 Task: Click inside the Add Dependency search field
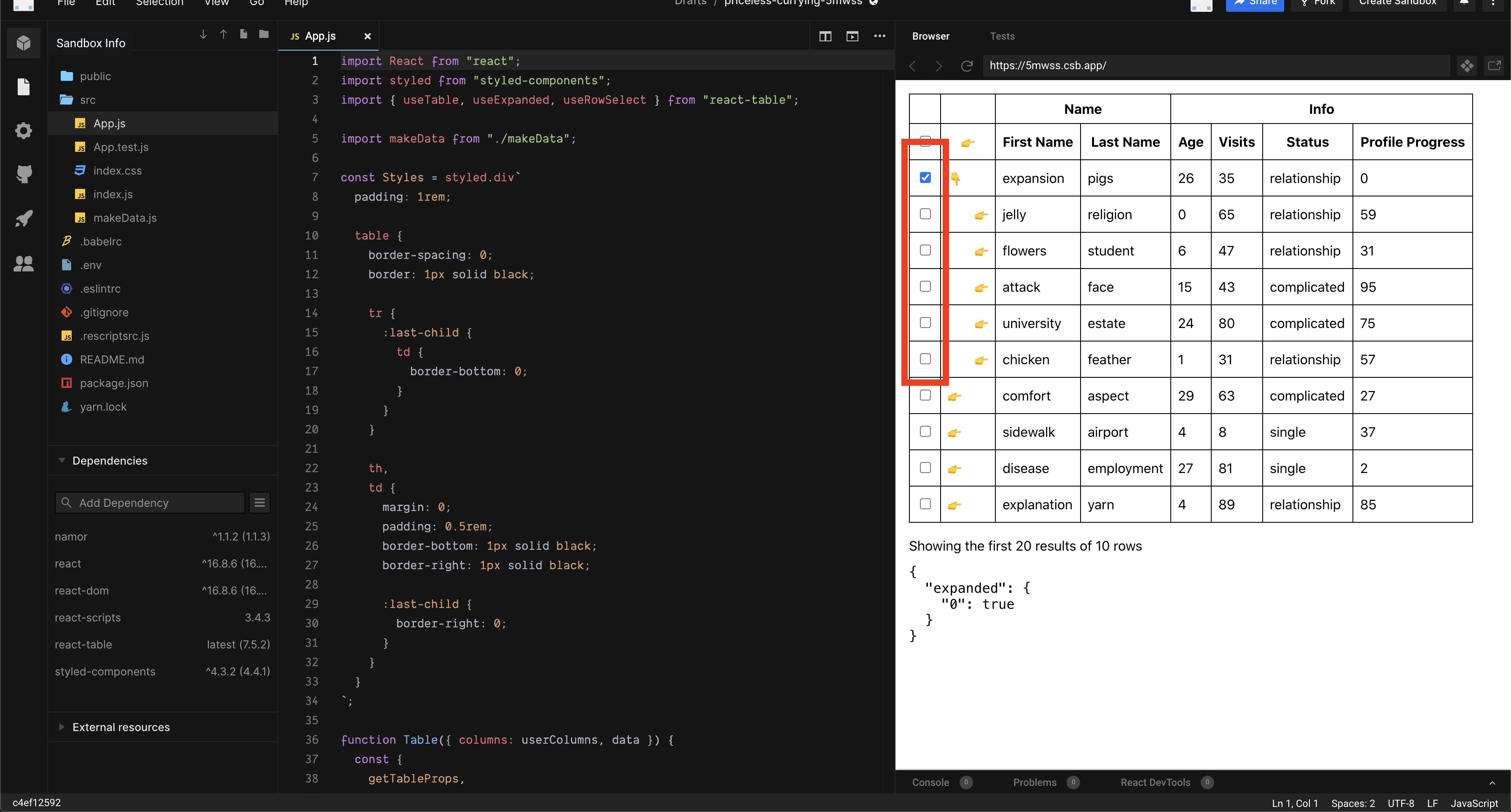149,502
